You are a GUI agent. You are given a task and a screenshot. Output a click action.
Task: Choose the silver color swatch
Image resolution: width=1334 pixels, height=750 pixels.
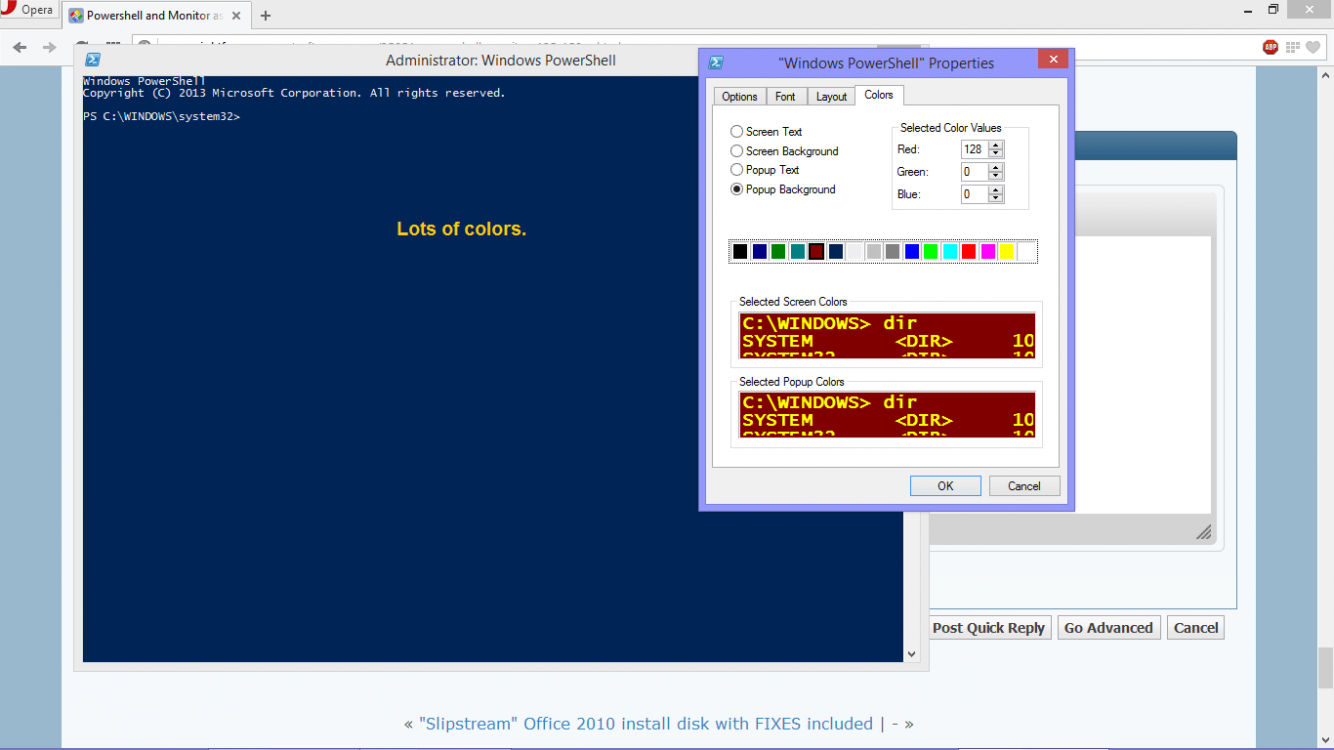coord(874,252)
